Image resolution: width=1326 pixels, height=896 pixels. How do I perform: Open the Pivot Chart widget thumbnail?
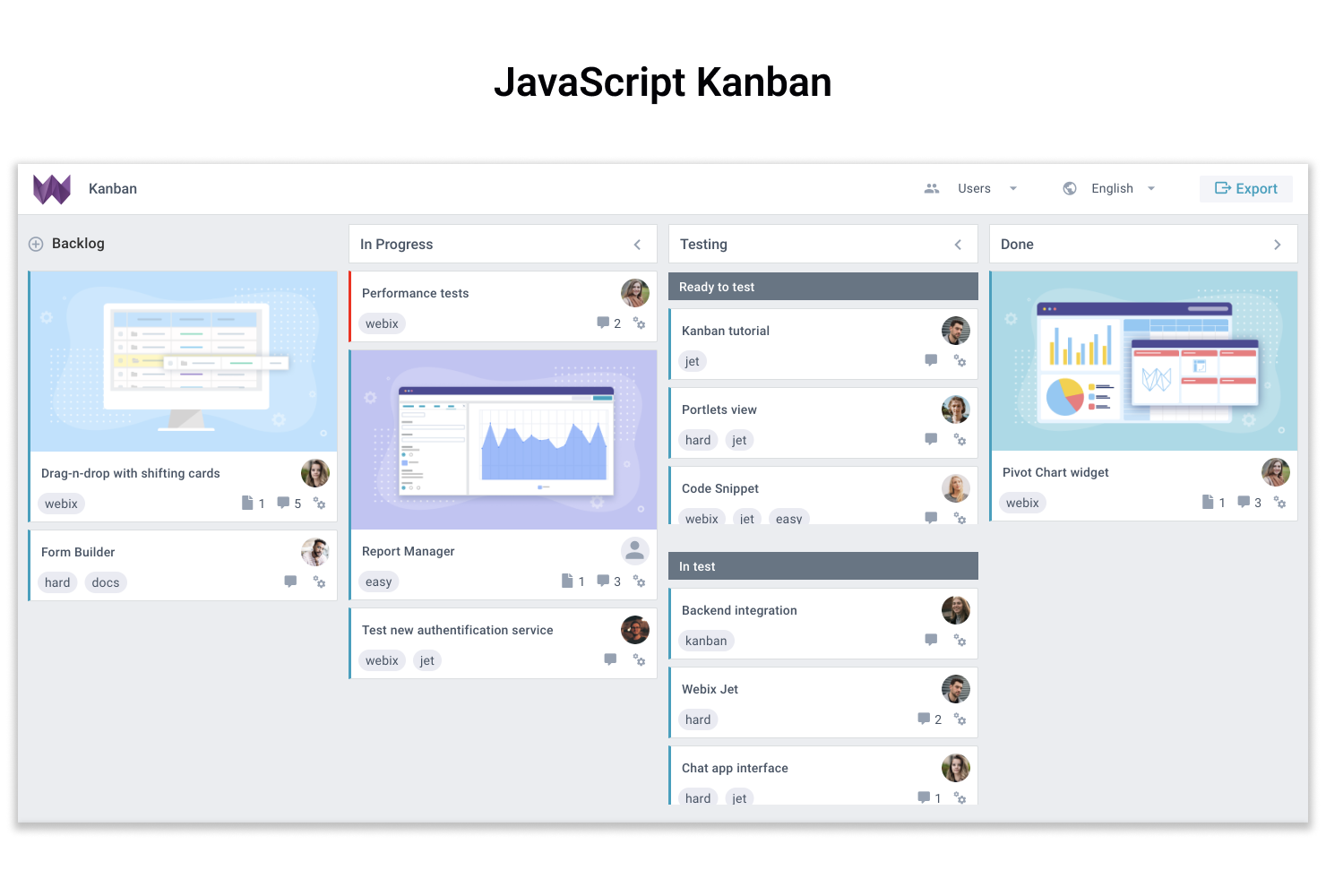coord(1144,361)
